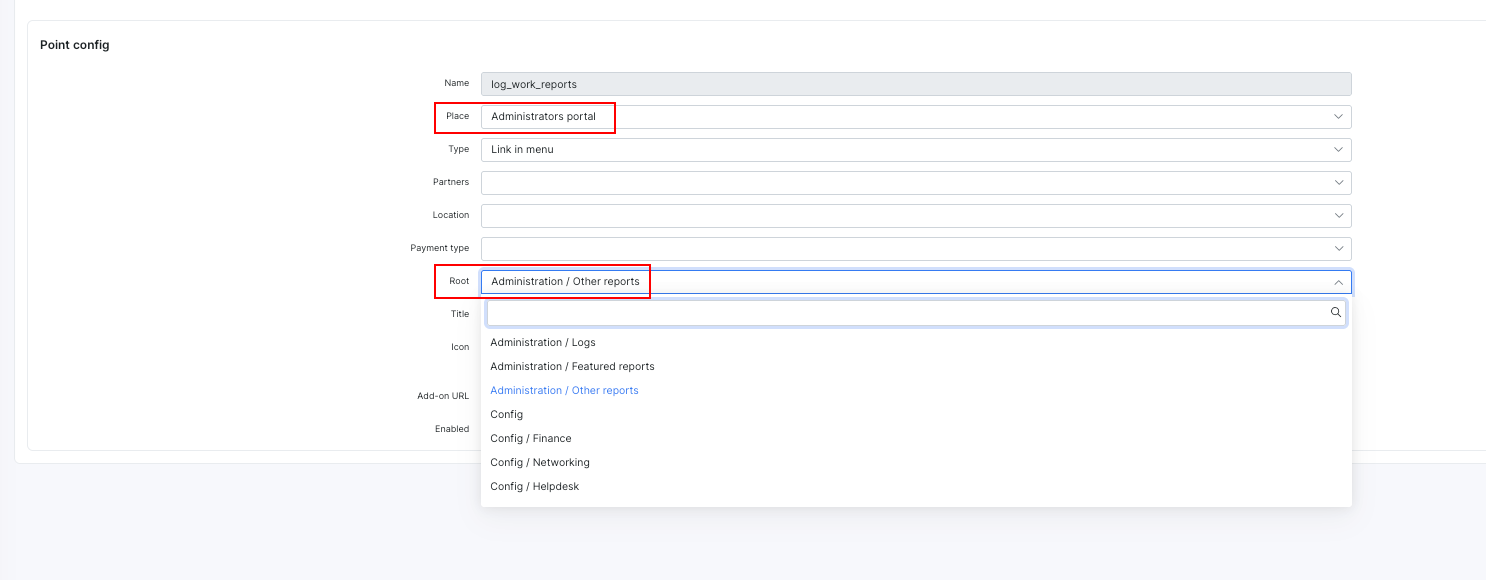Screen dimensions: 1486x580
Task: Collapse the Root dropdown via up chevron
Action: tap(1338, 282)
